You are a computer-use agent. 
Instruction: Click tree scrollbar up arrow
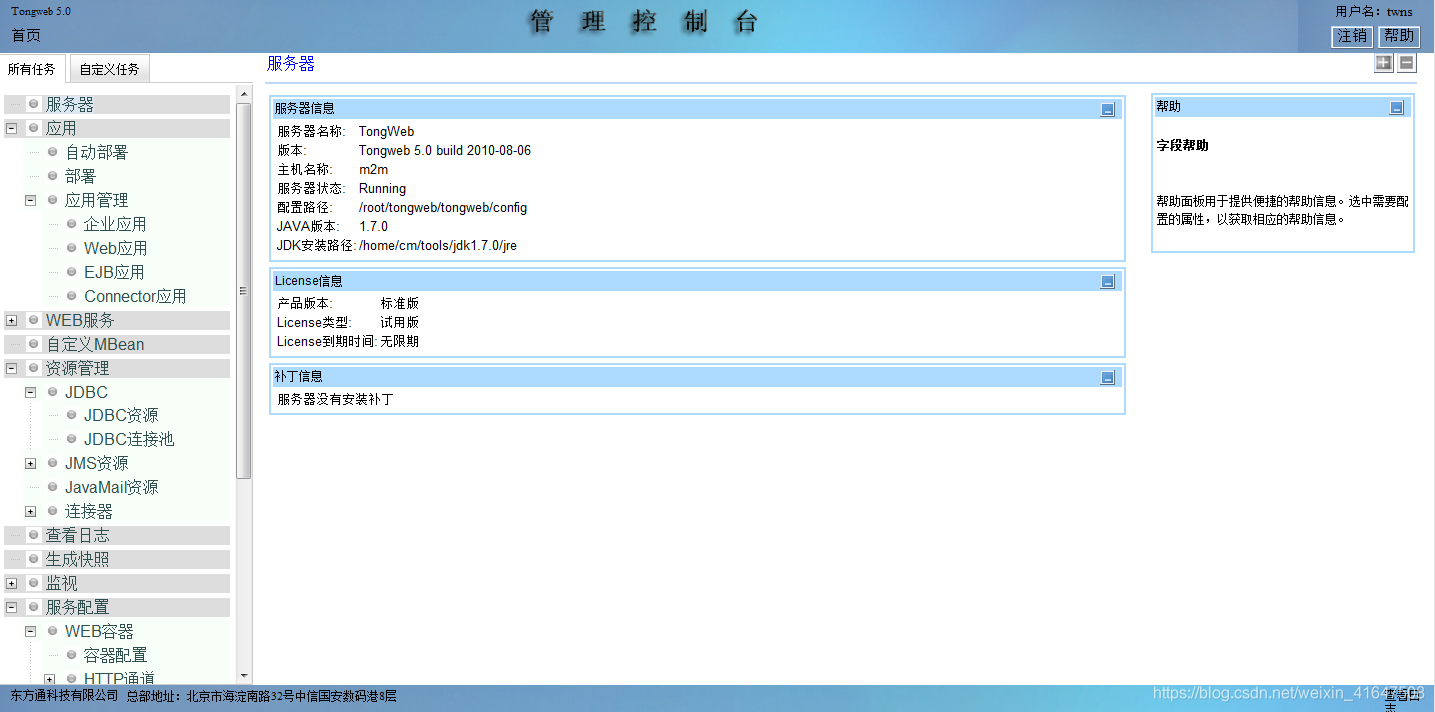pos(244,93)
